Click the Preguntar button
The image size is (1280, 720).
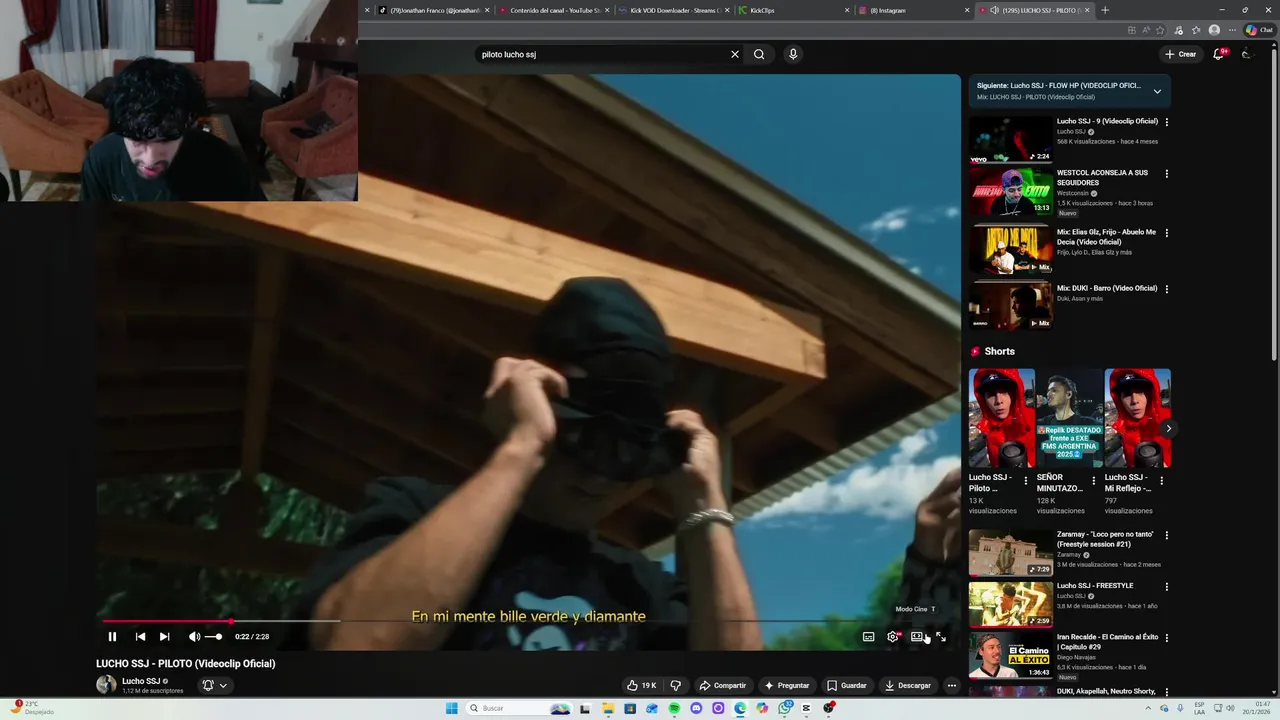click(x=787, y=685)
